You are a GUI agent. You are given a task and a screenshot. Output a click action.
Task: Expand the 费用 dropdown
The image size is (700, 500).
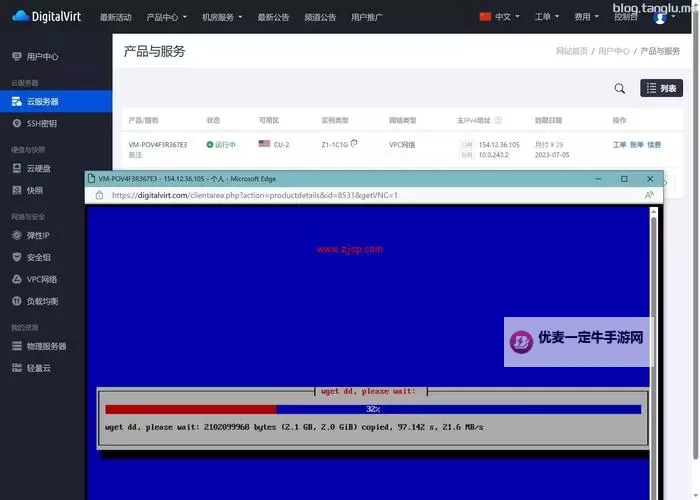point(586,17)
